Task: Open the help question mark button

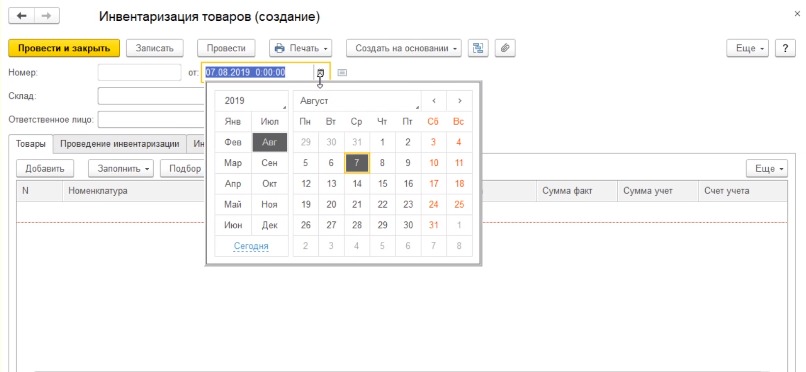Action: pos(785,48)
